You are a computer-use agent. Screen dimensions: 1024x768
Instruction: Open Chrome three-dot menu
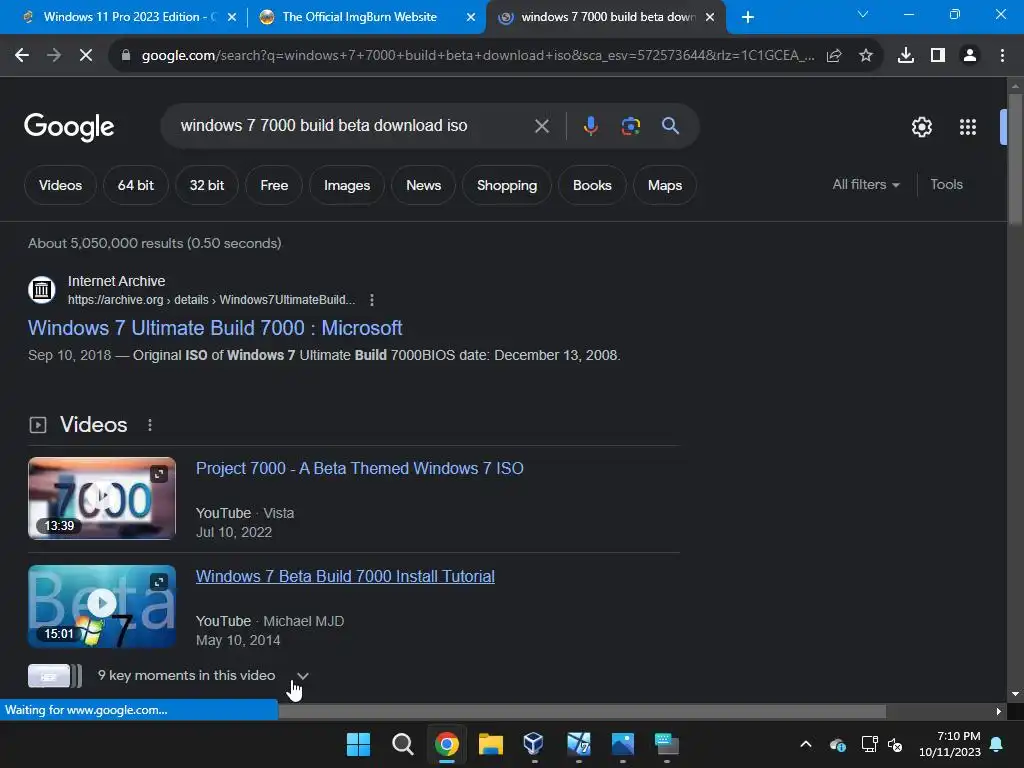tap(1002, 56)
